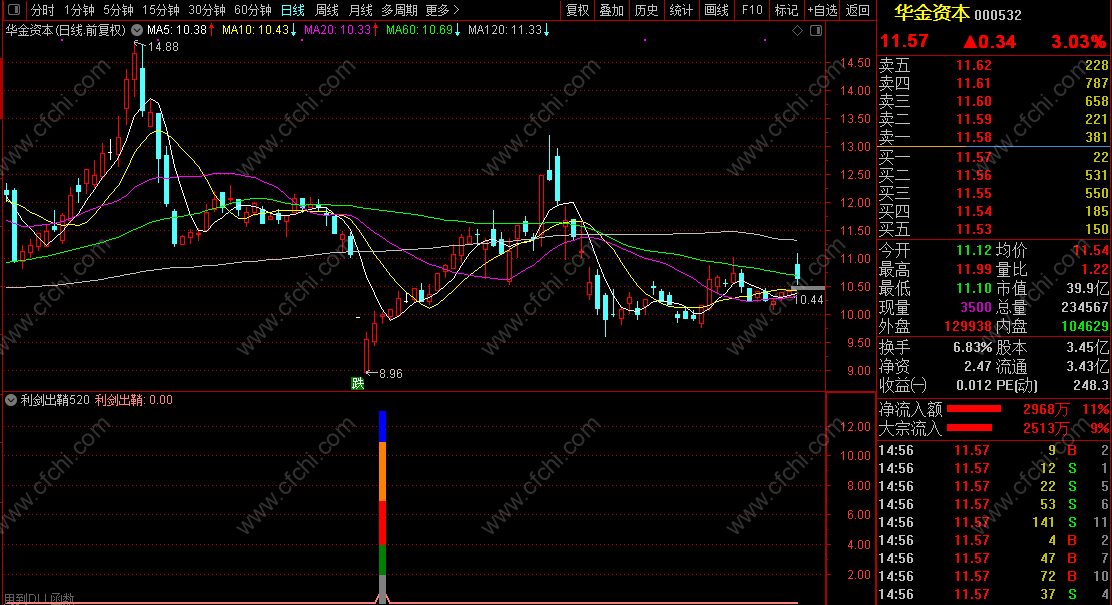This screenshot has width=1112, height=605.
Task: Switch to the 周线 weekly chart tab
Action: point(326,10)
